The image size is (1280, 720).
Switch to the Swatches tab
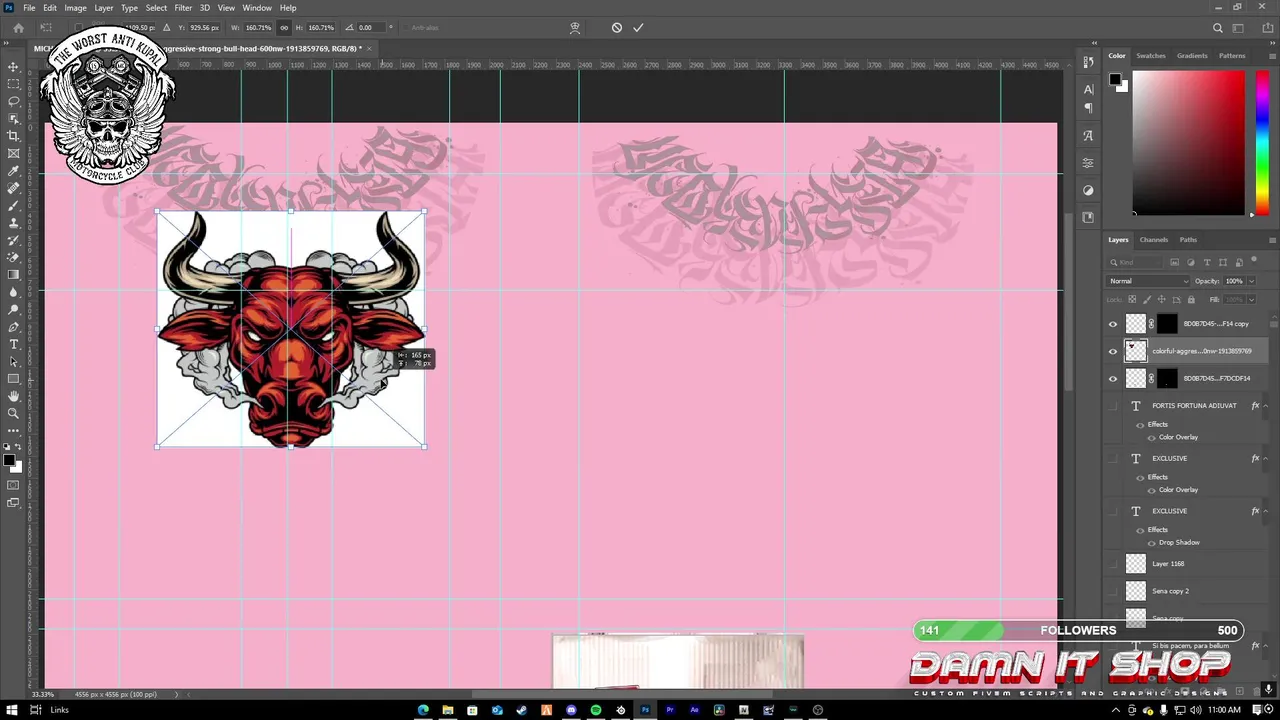pyautogui.click(x=1151, y=56)
